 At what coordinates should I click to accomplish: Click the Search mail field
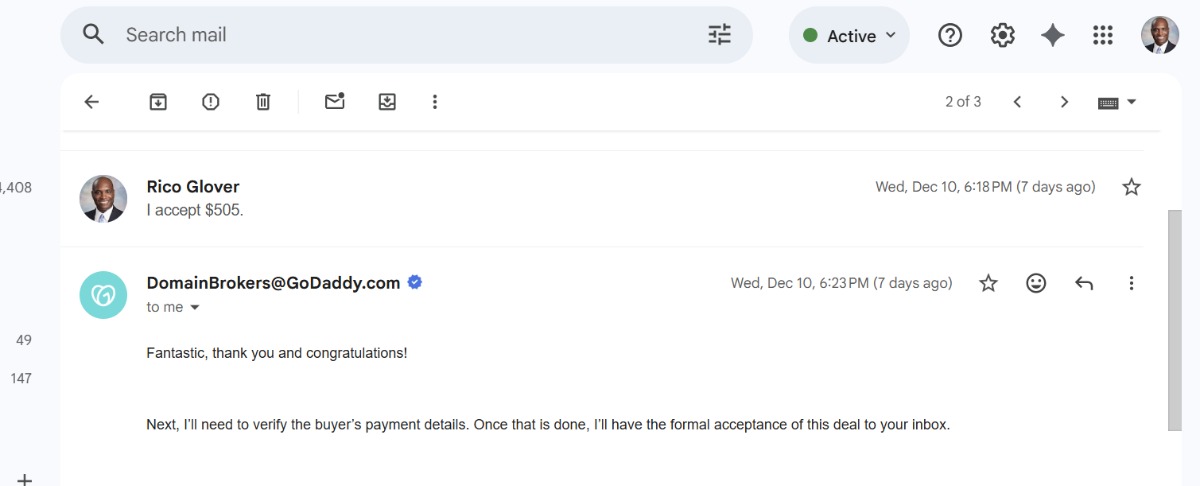coord(400,35)
